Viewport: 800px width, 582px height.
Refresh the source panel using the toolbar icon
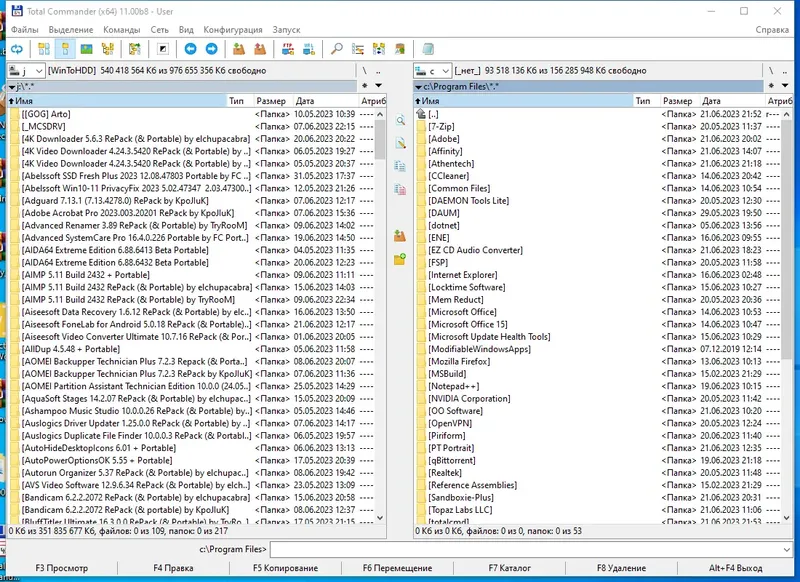coord(17,49)
